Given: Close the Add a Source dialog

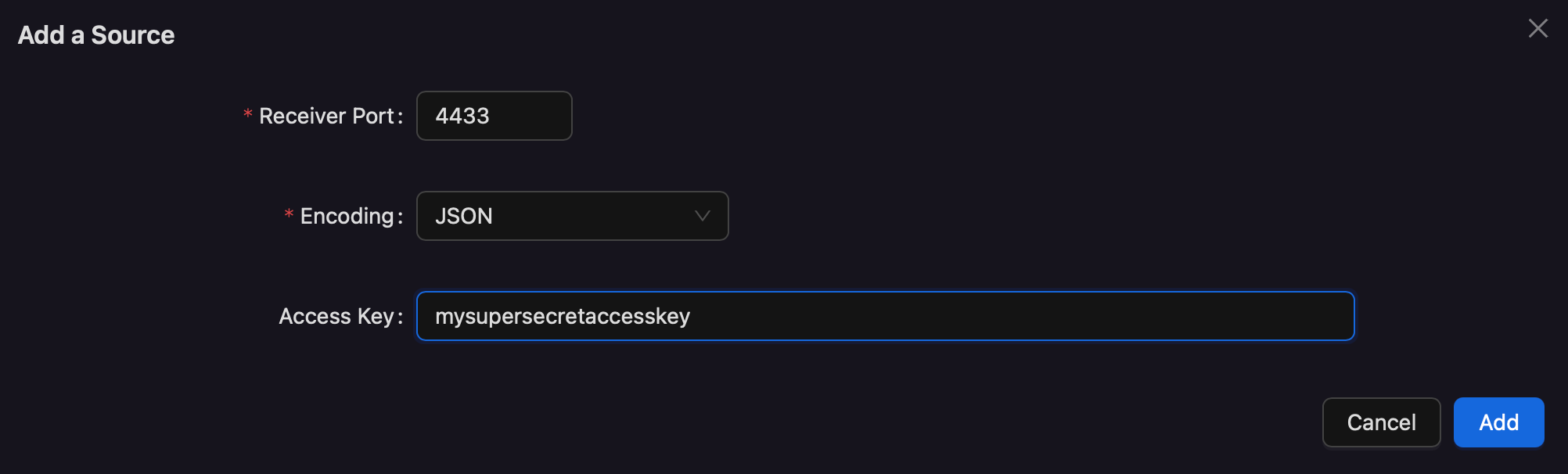Looking at the screenshot, I should [x=1537, y=29].
